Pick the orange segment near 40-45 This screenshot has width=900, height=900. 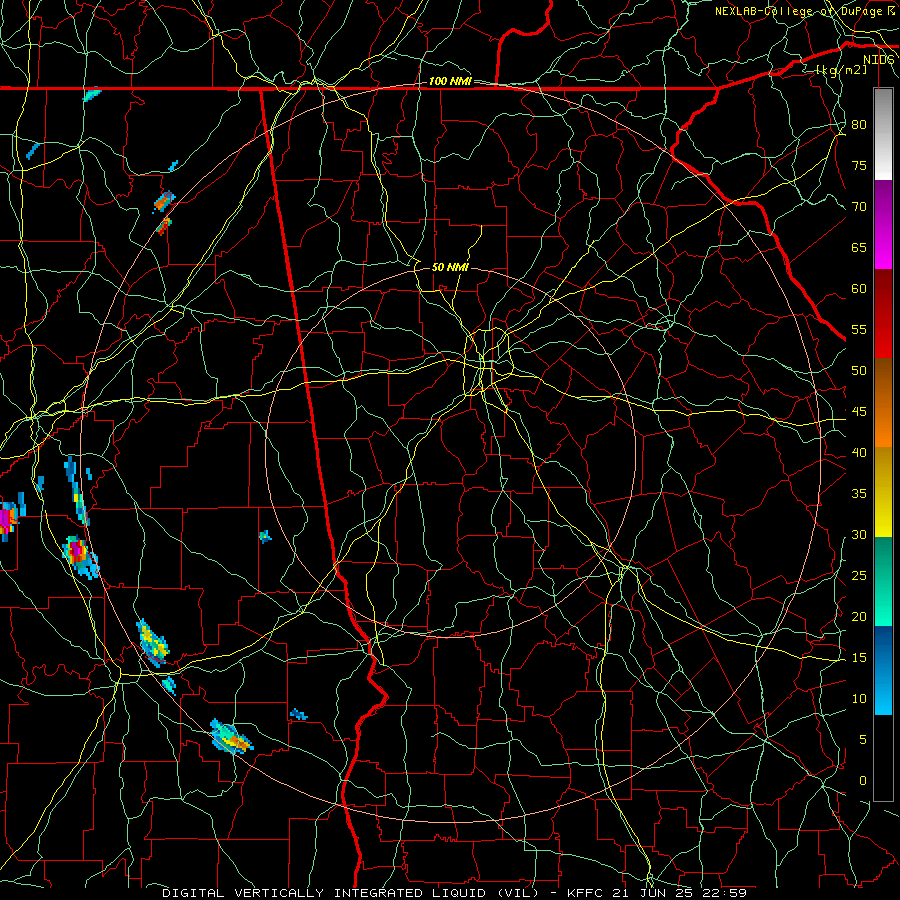click(883, 425)
